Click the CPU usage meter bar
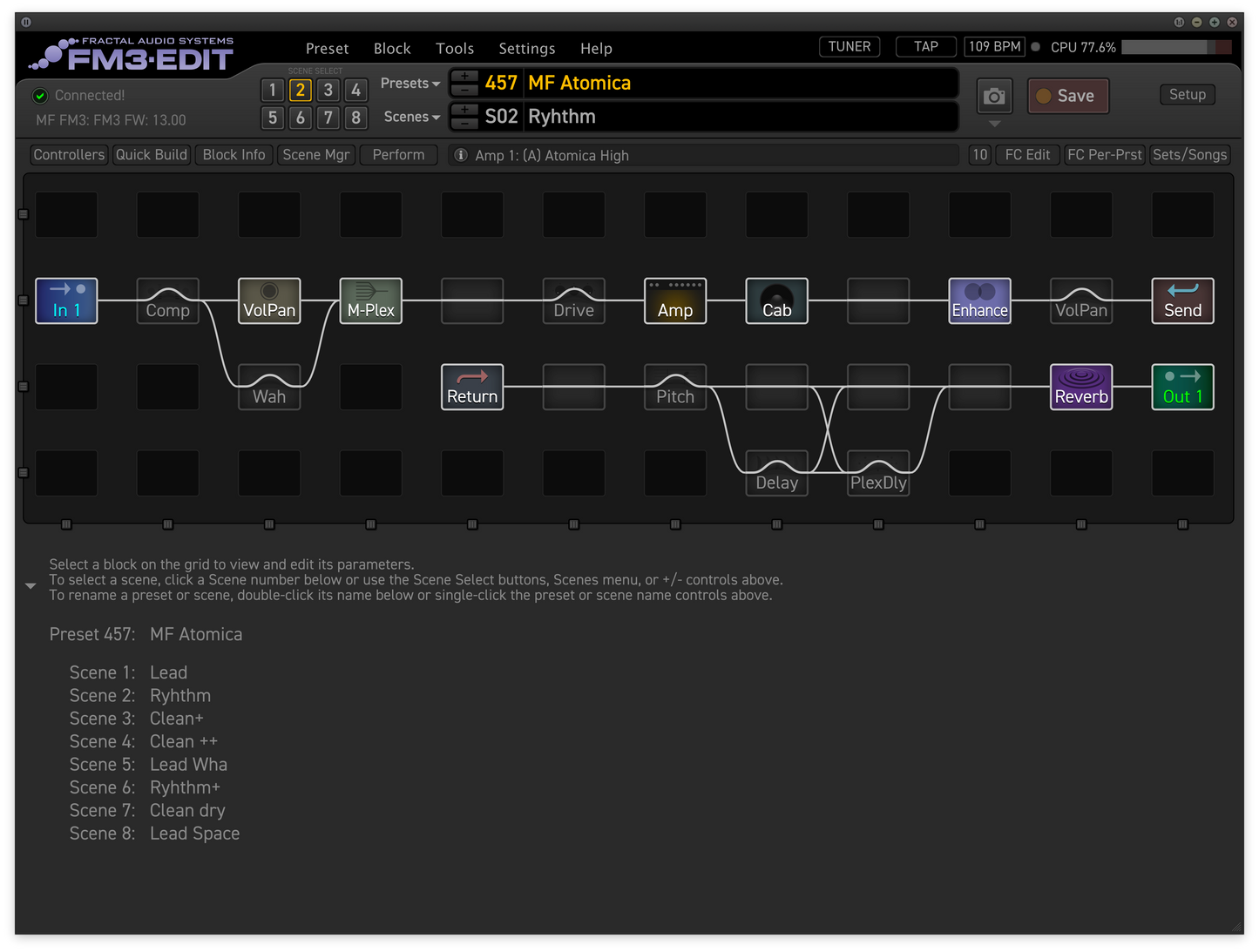 (x=1177, y=47)
